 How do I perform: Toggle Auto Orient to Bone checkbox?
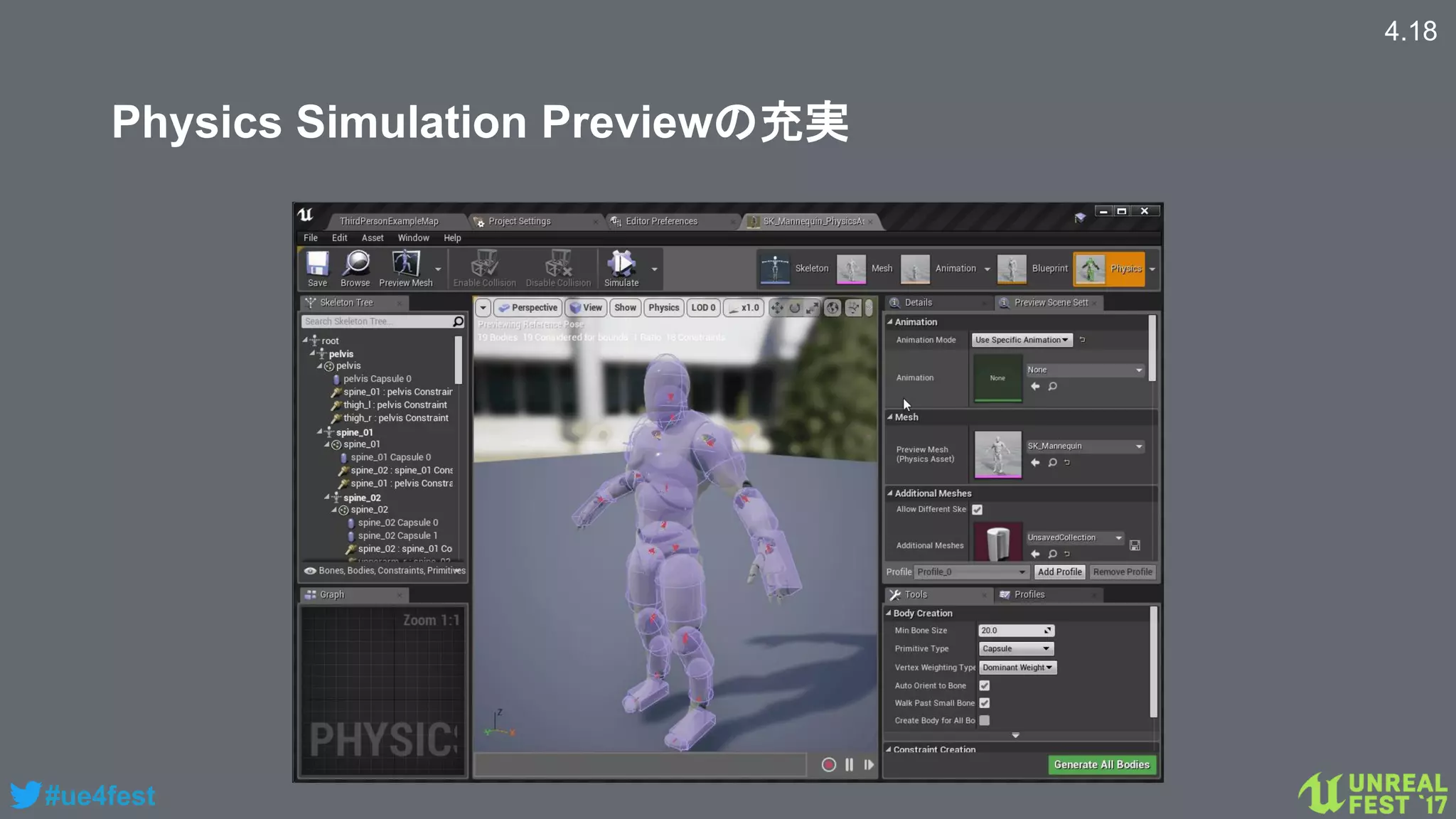pyautogui.click(x=984, y=685)
